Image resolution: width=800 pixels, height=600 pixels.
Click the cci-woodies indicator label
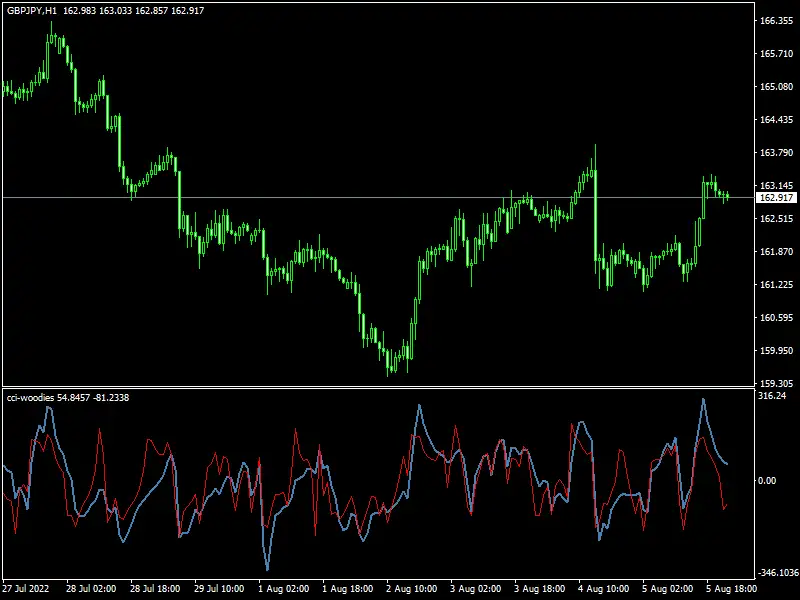tap(30, 397)
